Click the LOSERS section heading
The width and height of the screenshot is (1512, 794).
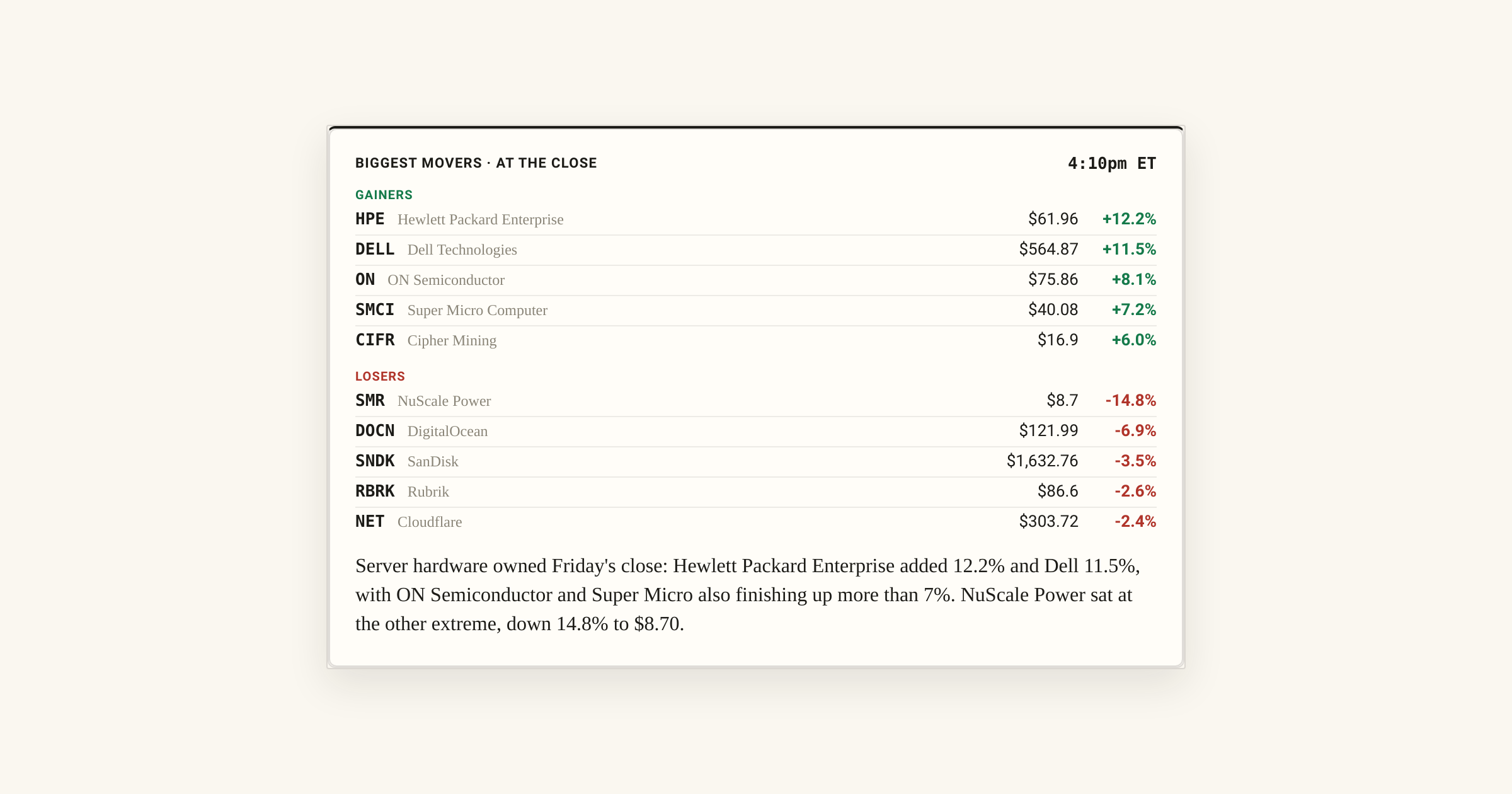click(x=380, y=376)
